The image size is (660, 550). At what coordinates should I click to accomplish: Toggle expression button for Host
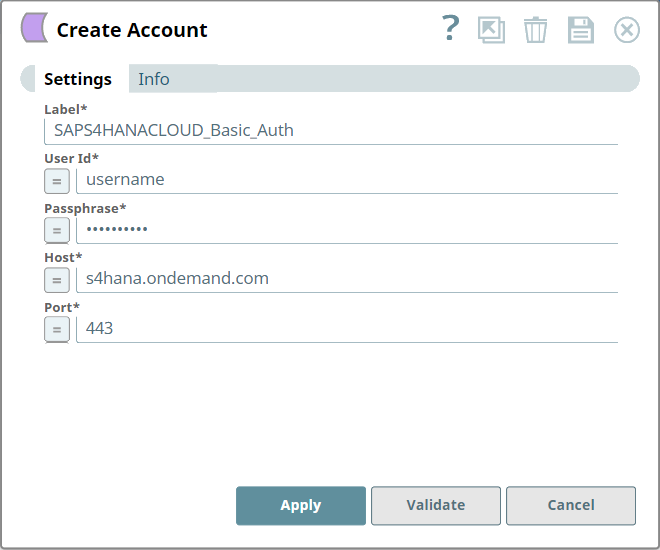coord(57,280)
